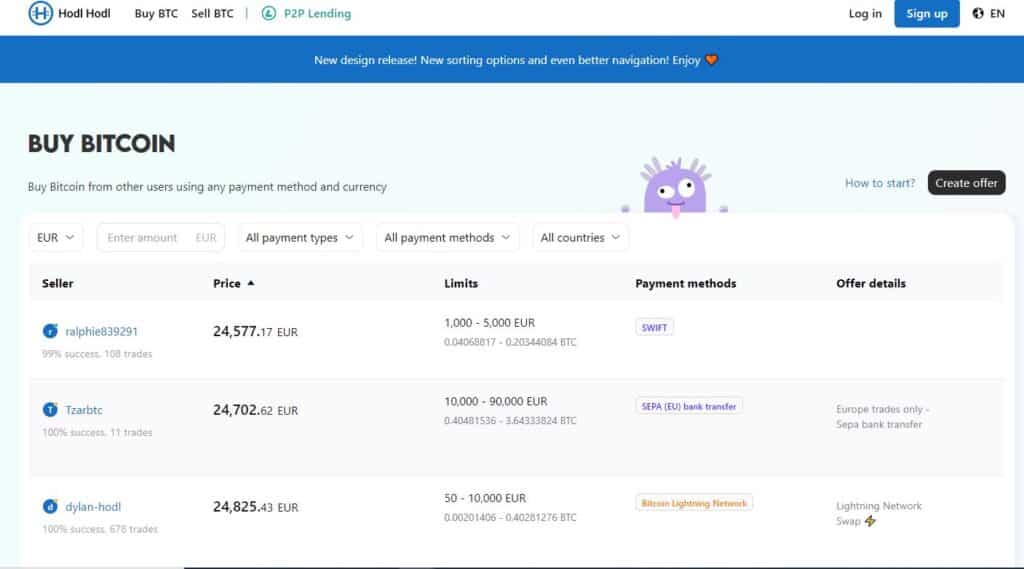Click limits 10,000 - 90,000 EUR
This screenshot has width=1024, height=569.
(x=496, y=401)
